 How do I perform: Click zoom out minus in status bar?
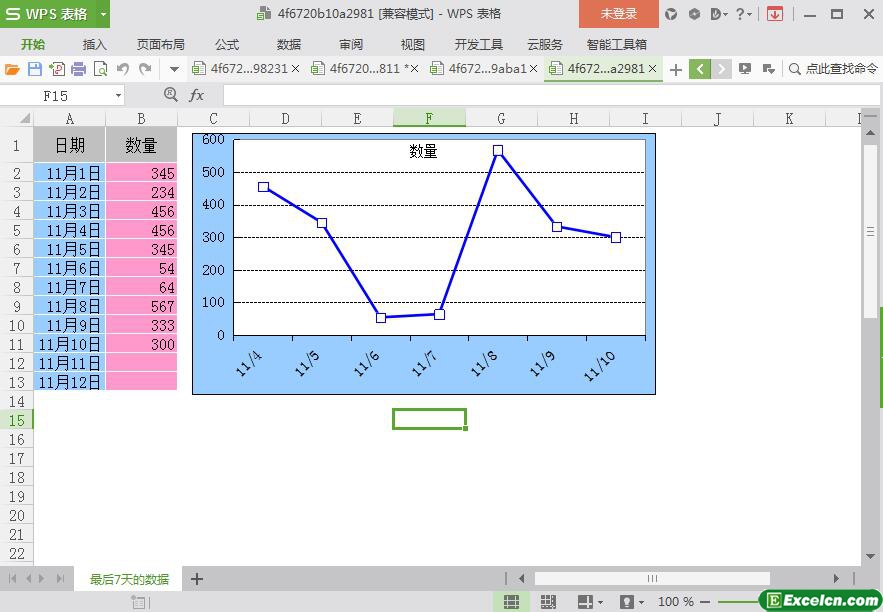tap(704, 602)
